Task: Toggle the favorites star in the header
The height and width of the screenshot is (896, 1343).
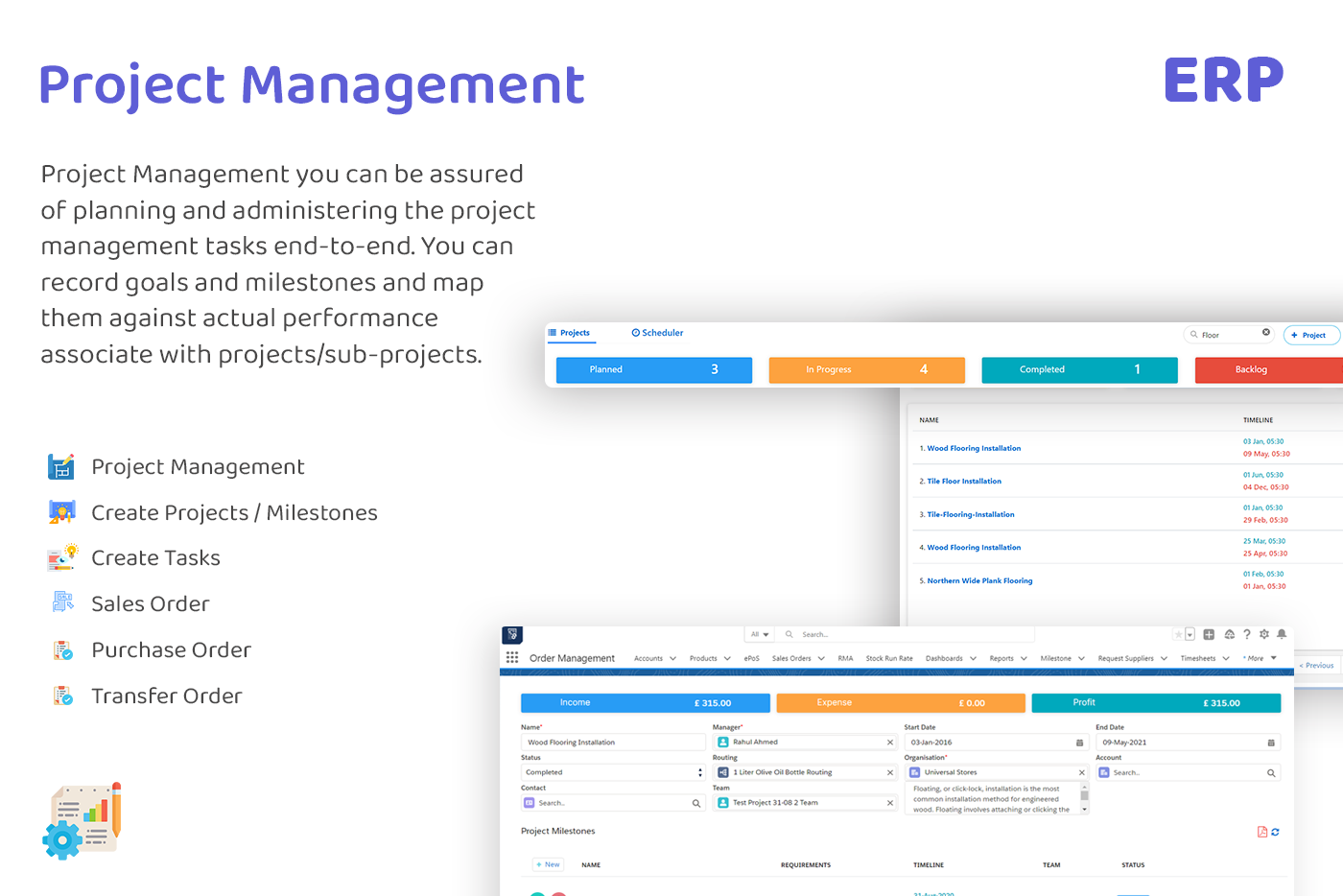Action: click(1179, 634)
